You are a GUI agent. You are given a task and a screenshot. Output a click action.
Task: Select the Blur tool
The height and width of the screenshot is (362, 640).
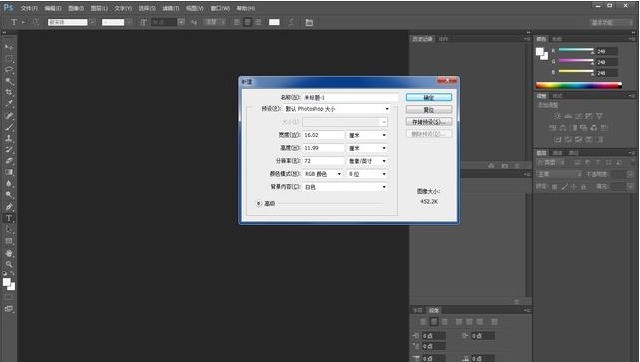pos(9,184)
